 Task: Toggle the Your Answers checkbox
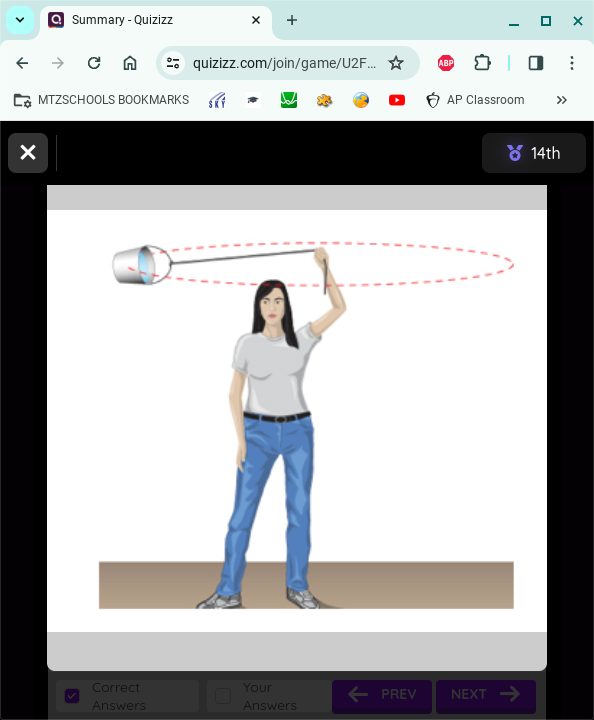point(223,696)
